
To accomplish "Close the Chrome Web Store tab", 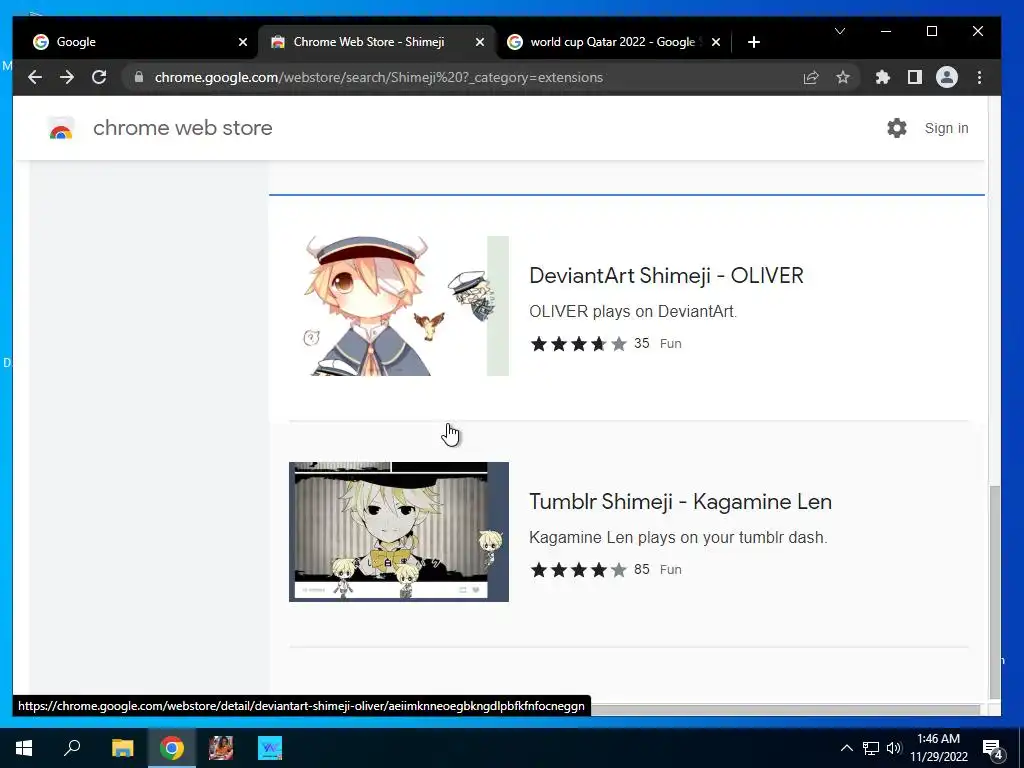I will [x=480, y=42].
